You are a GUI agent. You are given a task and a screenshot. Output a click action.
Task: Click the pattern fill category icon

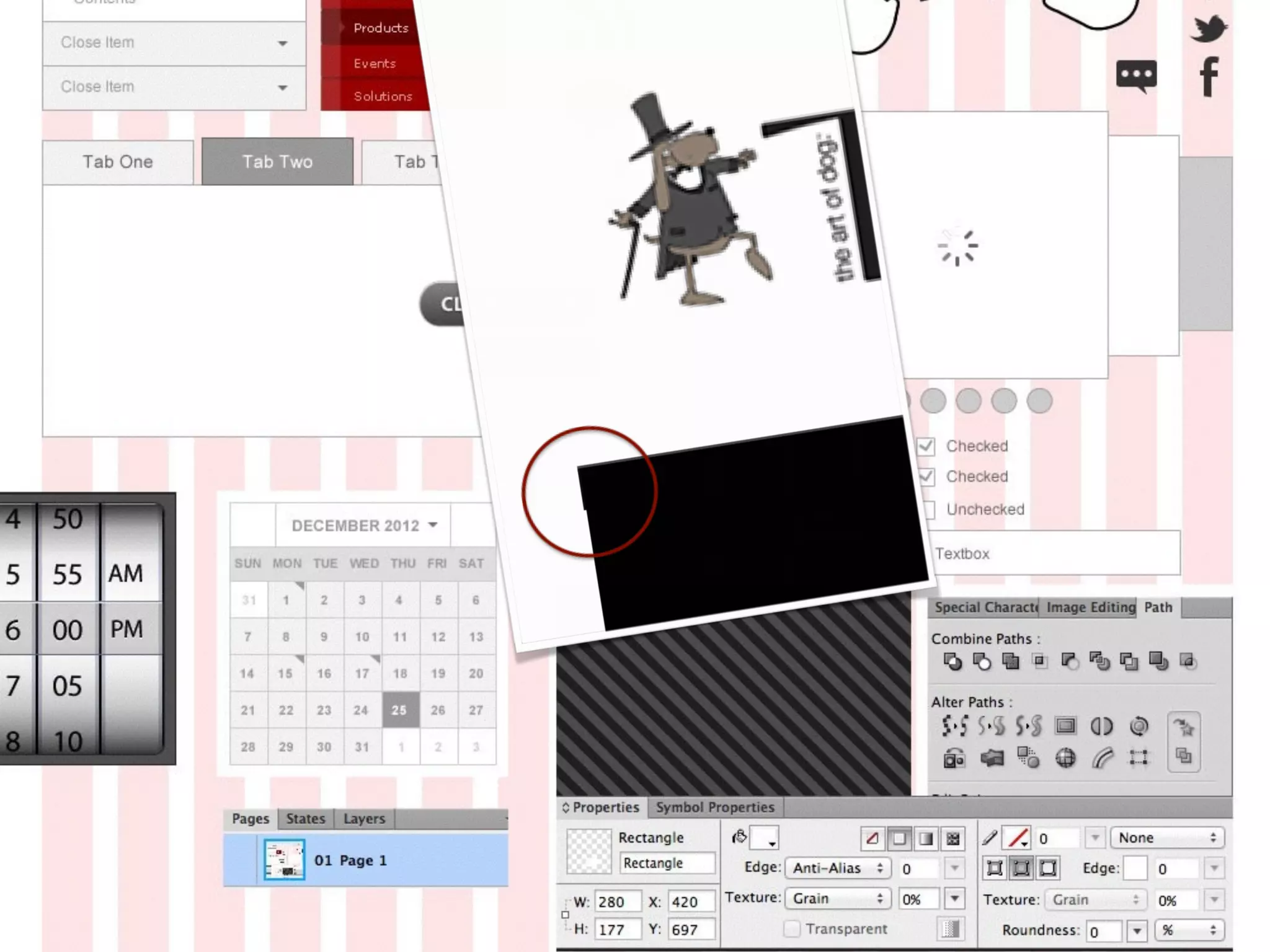click(953, 839)
